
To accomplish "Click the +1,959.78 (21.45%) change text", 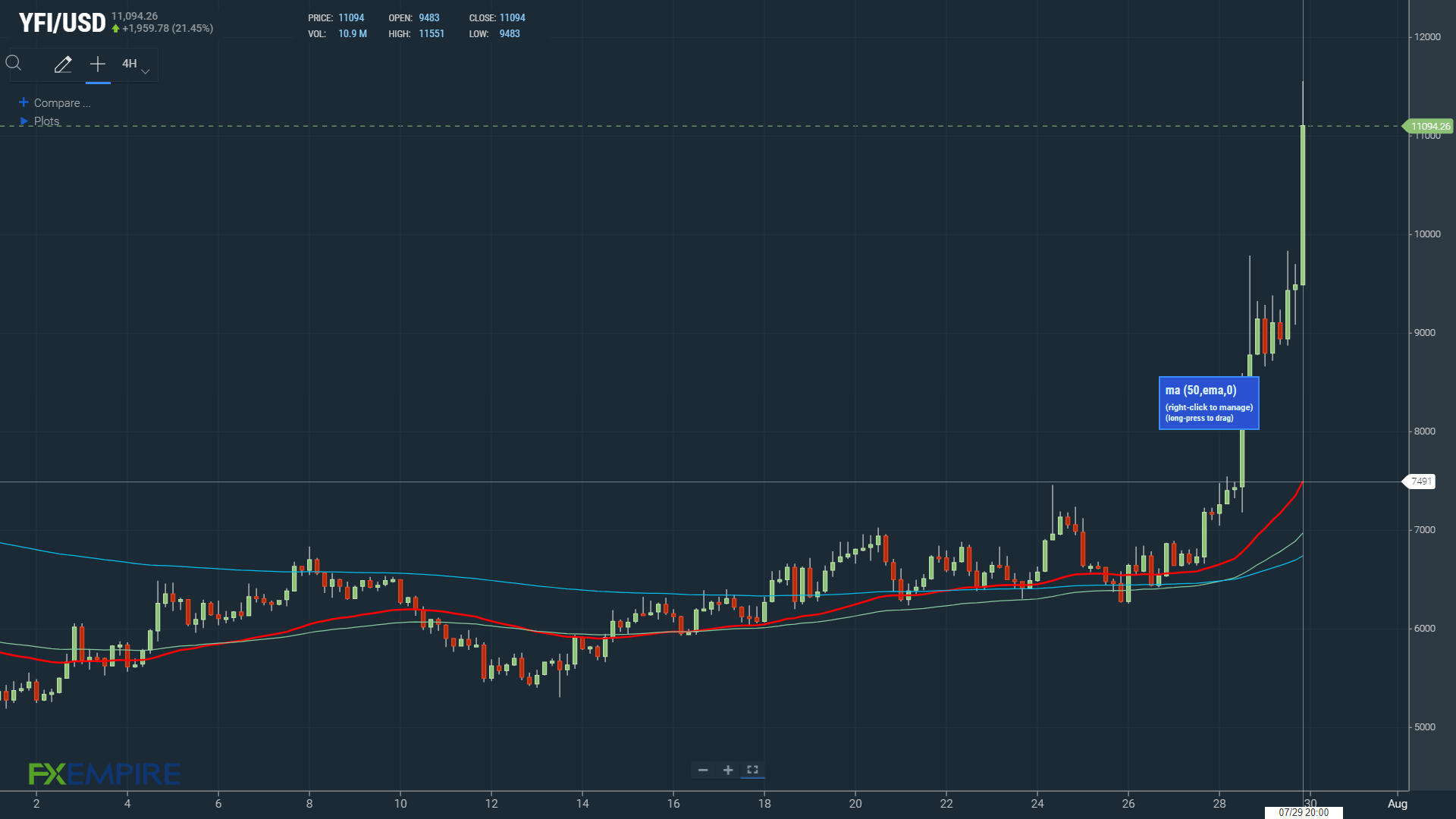I will coord(168,28).
